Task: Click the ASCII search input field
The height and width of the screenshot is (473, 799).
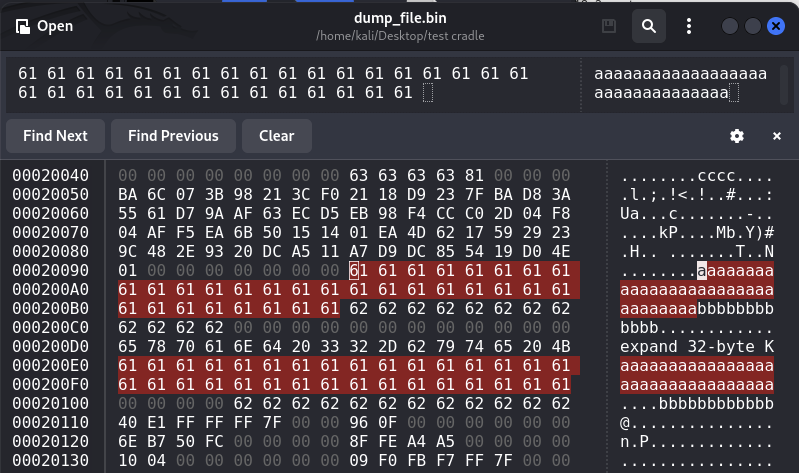Action: 680,84
